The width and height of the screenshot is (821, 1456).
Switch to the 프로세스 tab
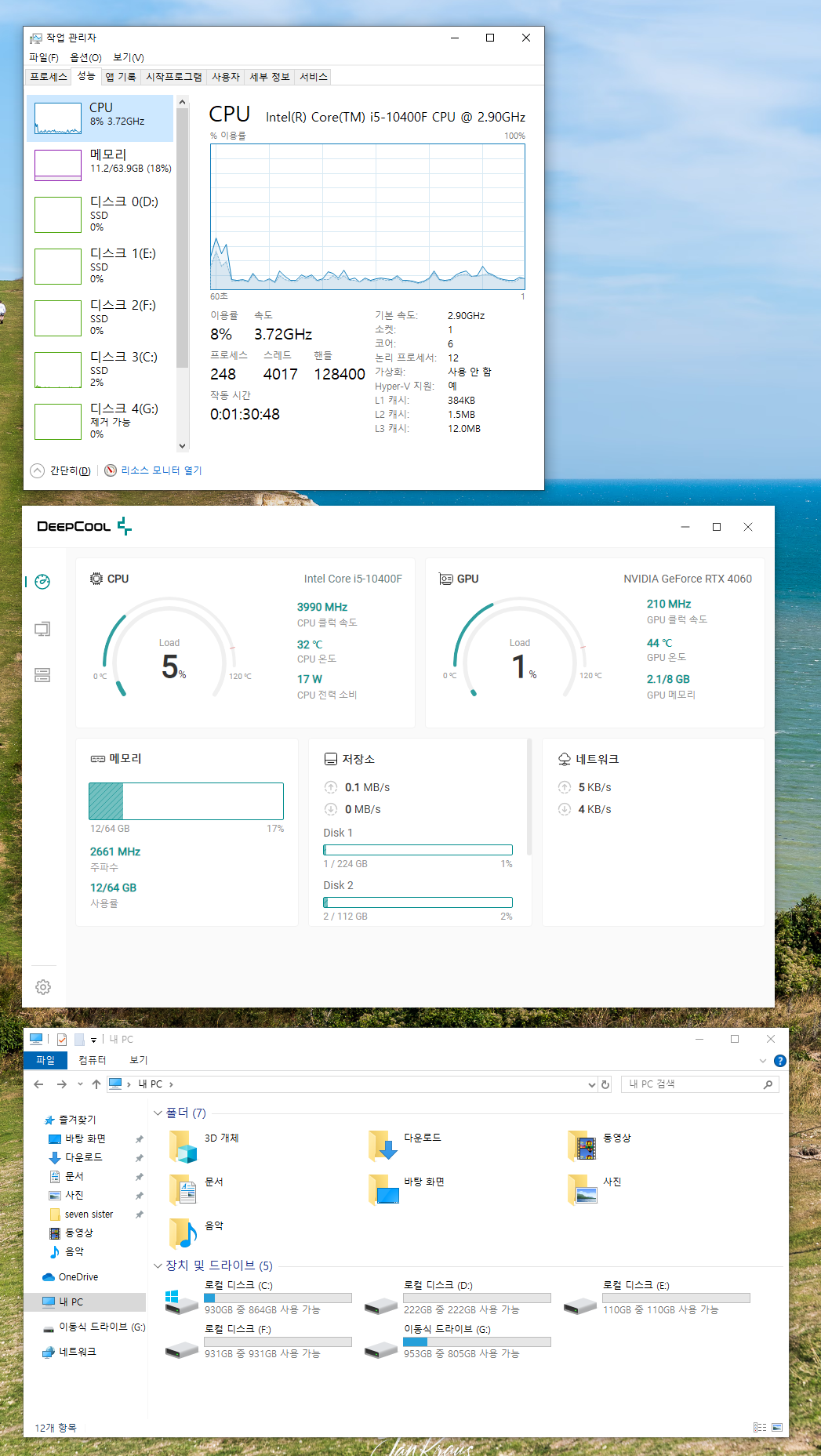[49, 77]
